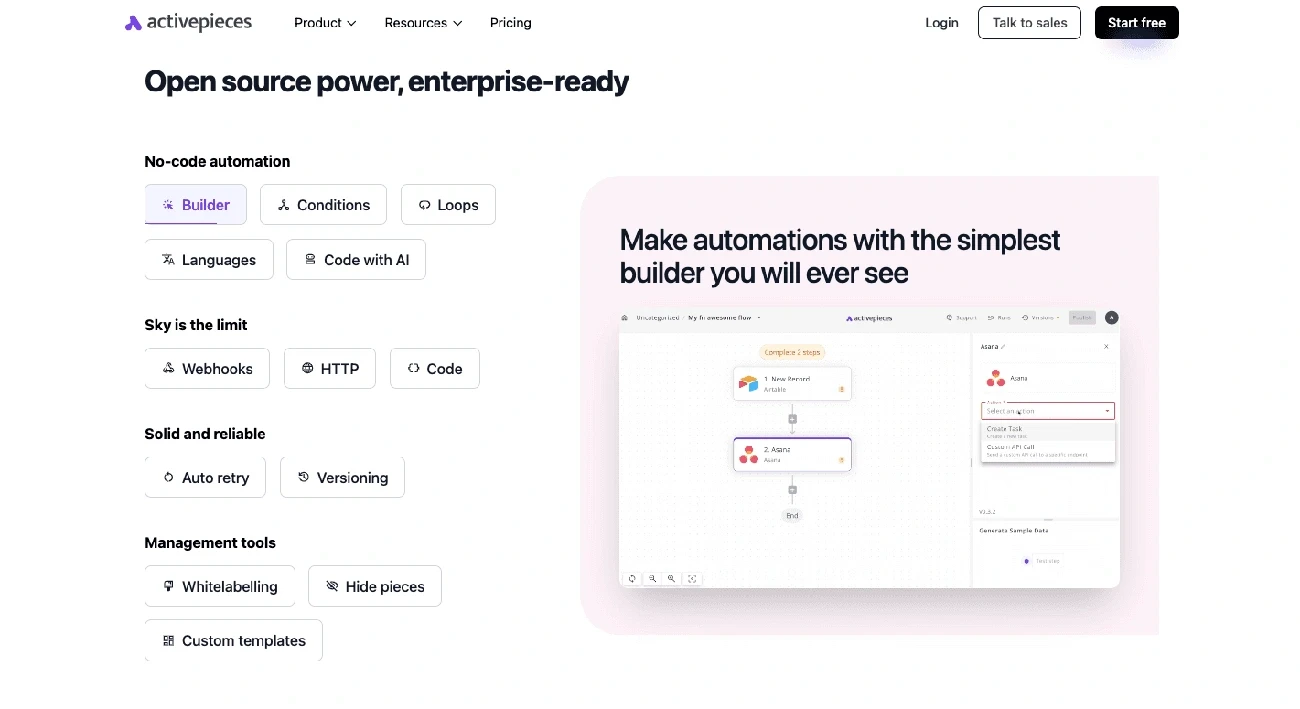This screenshot has height=709, width=1300.
Task: Click the plus button below the Asana step
Action: tap(792, 490)
